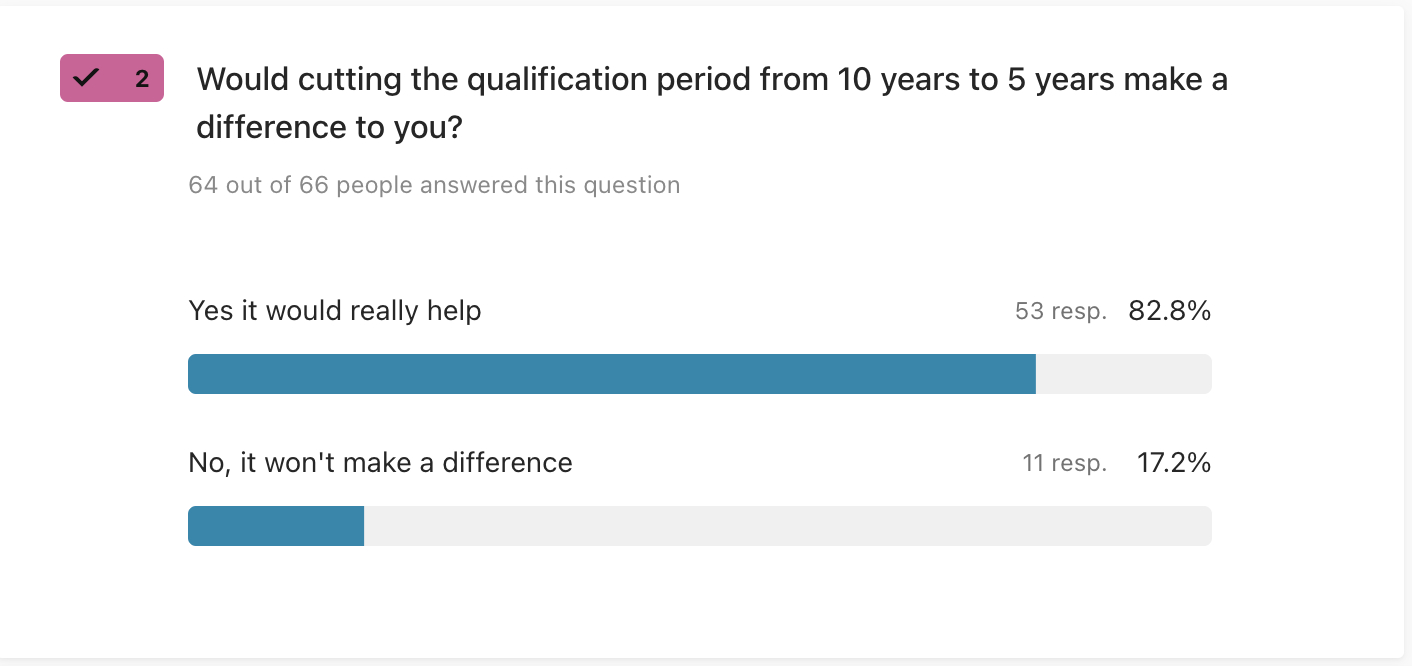Click the "53 resp." response count

[x=1060, y=312]
